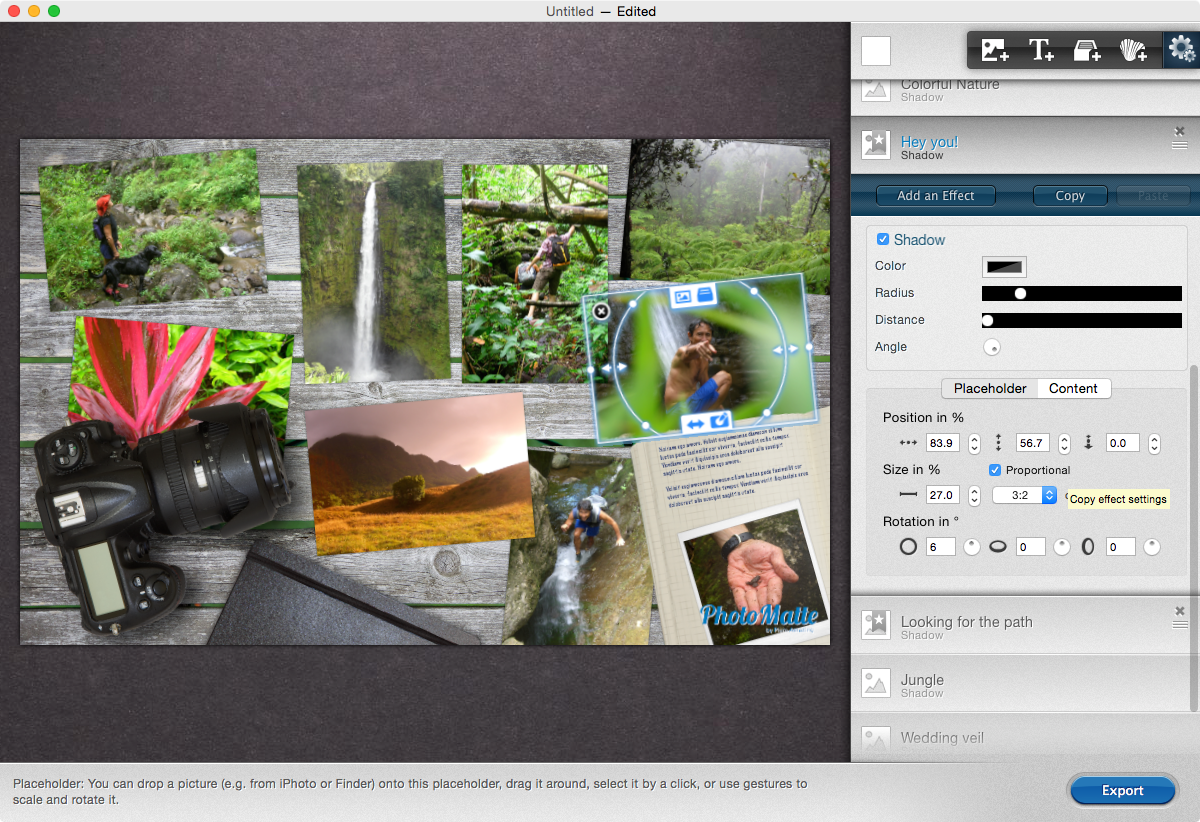Add a decoration via the shell icon
Image resolution: width=1200 pixels, height=822 pixels.
(x=1133, y=50)
